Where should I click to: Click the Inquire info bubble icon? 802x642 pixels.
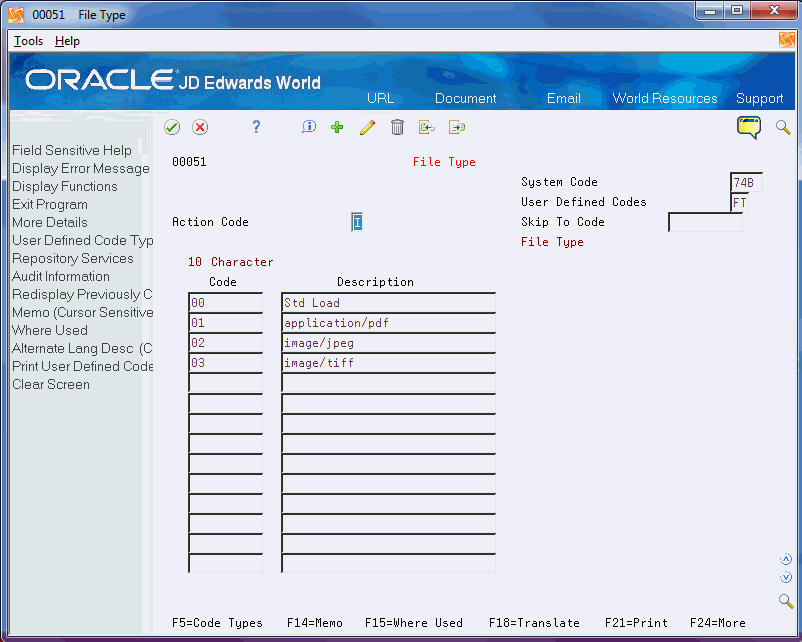pos(309,127)
